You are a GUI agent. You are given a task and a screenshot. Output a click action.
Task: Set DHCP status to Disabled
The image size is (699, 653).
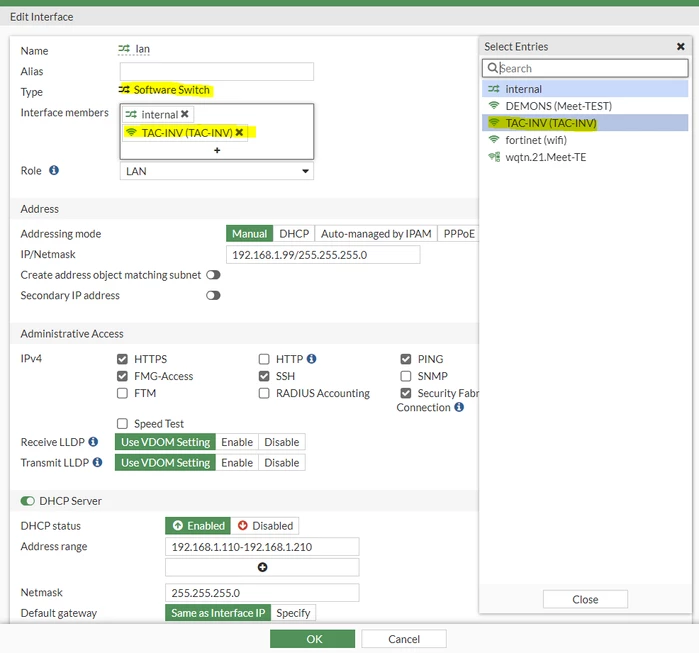[265, 526]
